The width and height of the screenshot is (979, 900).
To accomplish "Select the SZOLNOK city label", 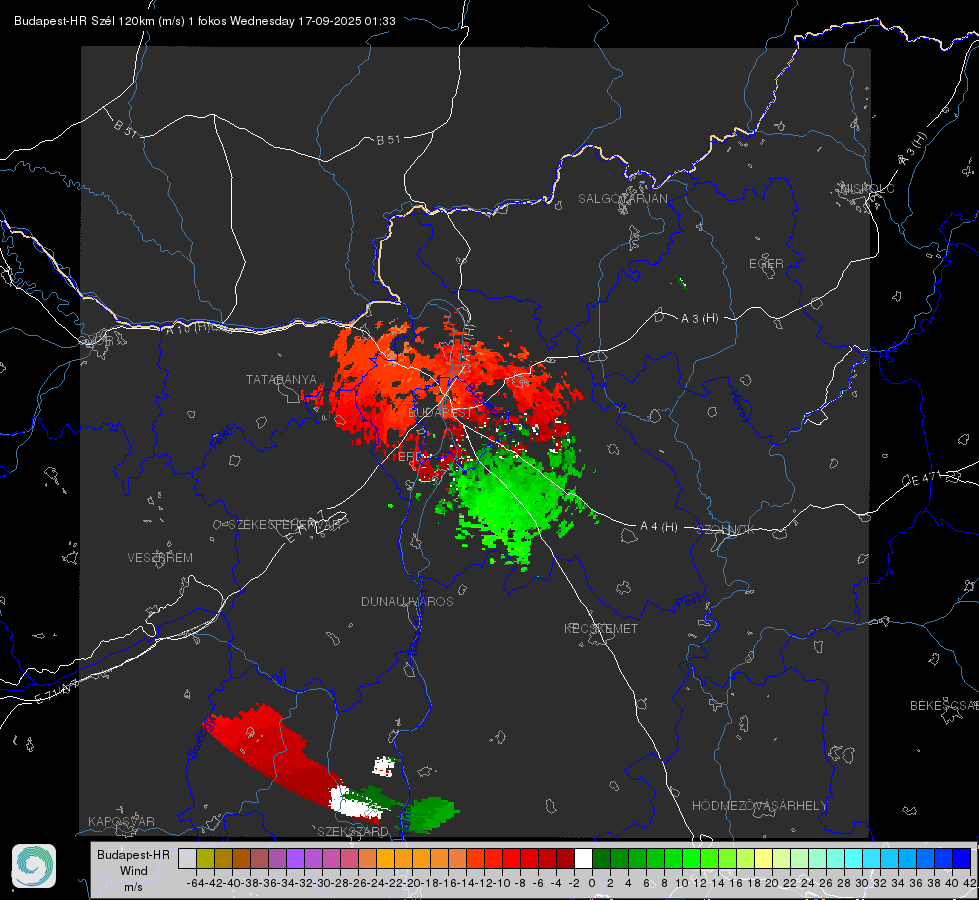I will (x=727, y=529).
